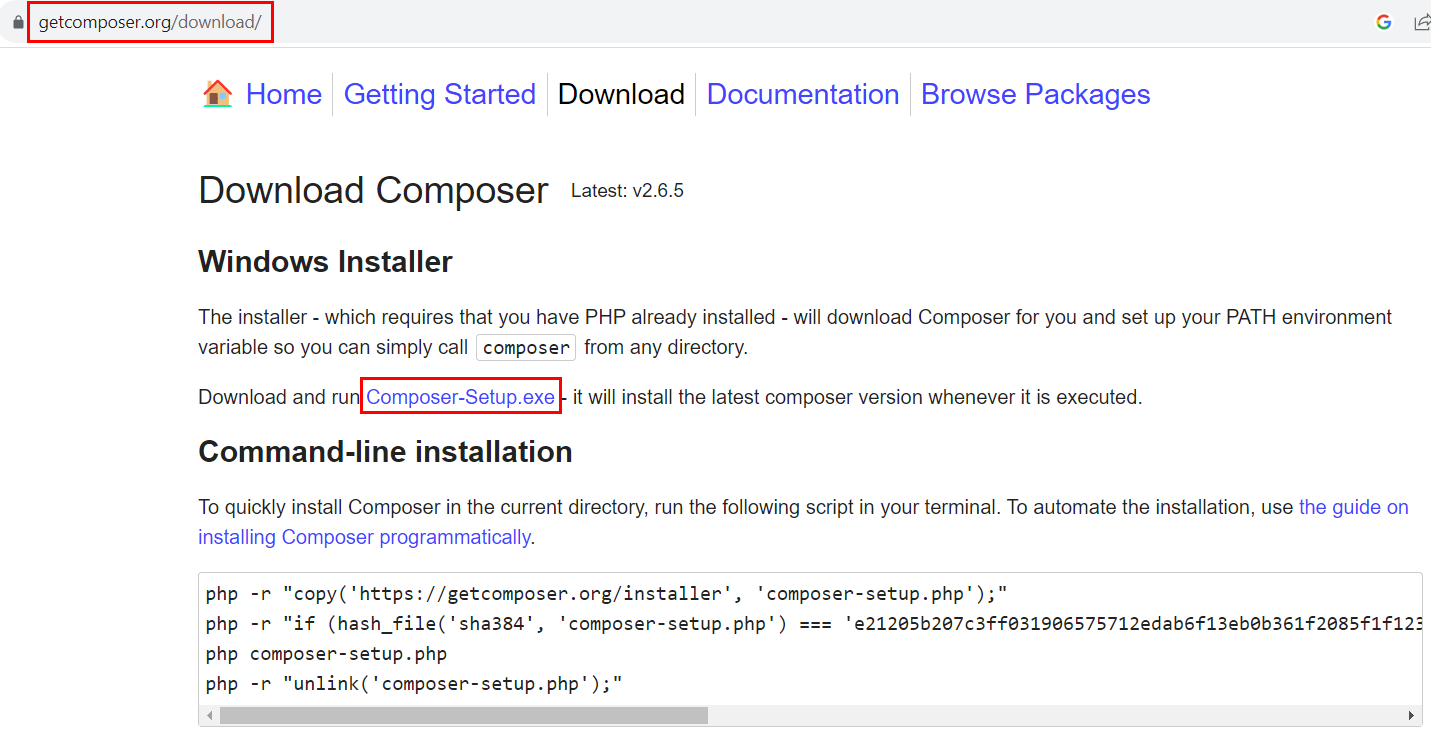This screenshot has width=1431, height=744.
Task: Click the Google profile icon
Action: coord(1383,21)
